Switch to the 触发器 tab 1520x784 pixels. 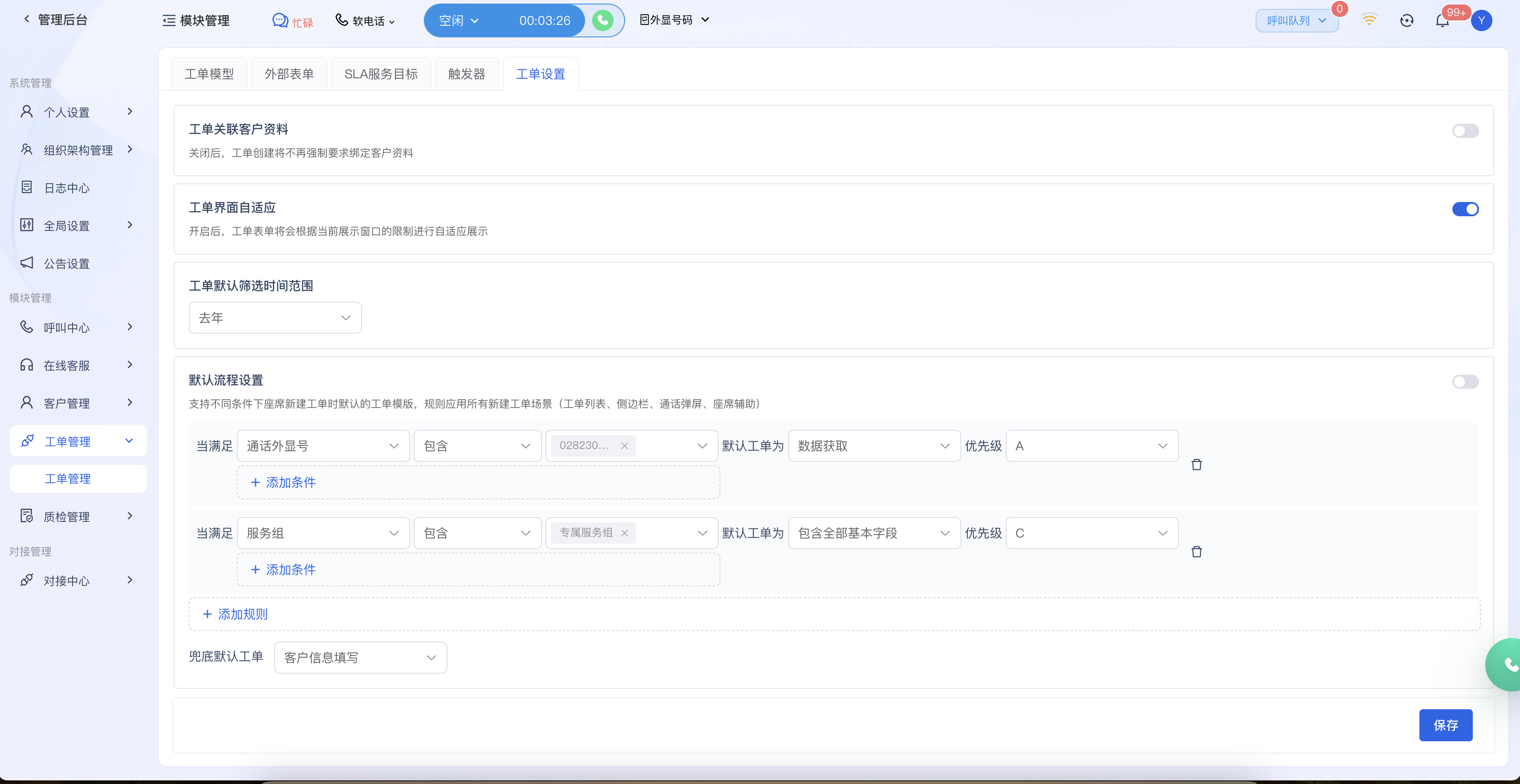(x=466, y=74)
